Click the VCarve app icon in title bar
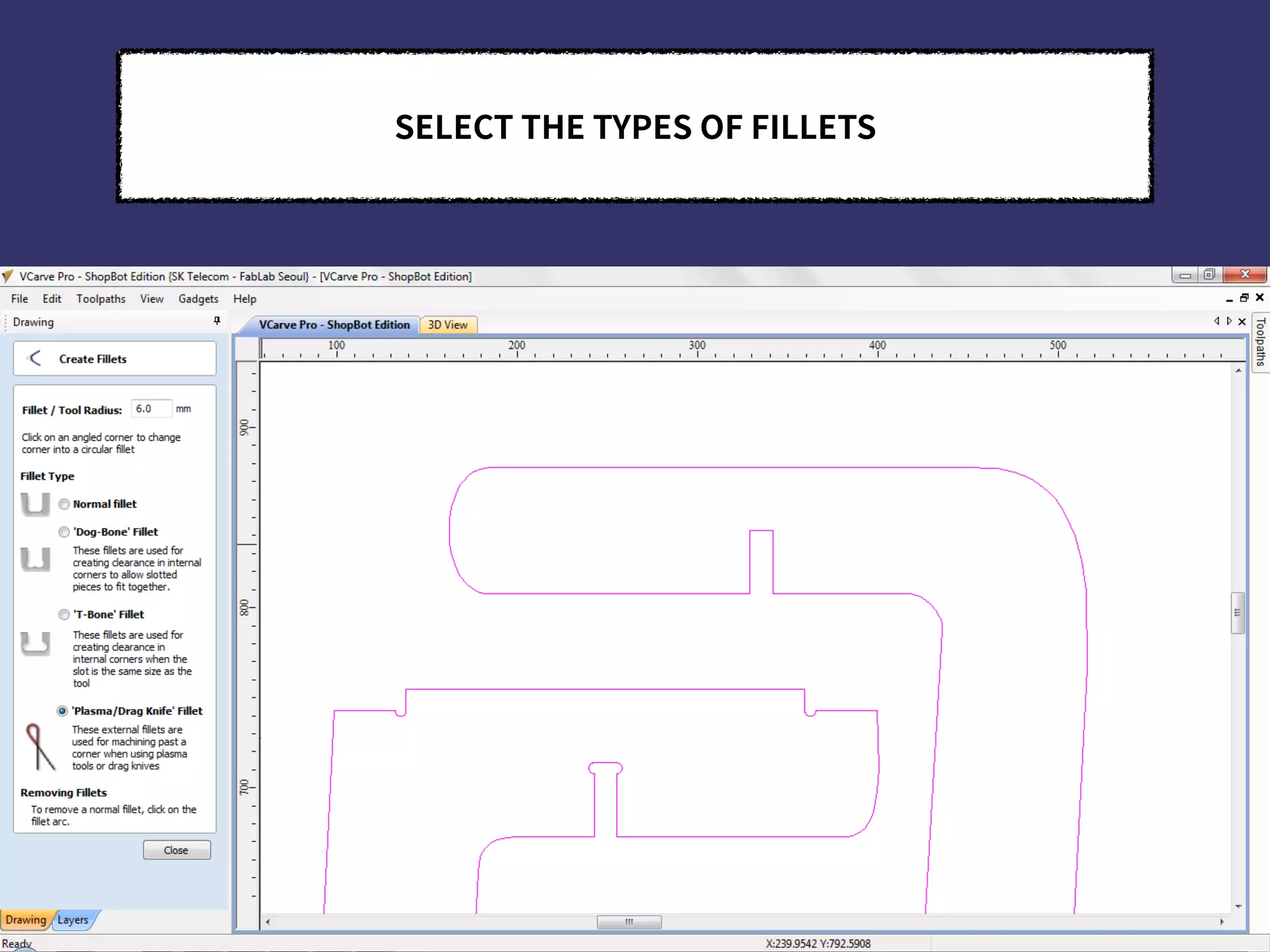1270x952 pixels. pos(7,276)
